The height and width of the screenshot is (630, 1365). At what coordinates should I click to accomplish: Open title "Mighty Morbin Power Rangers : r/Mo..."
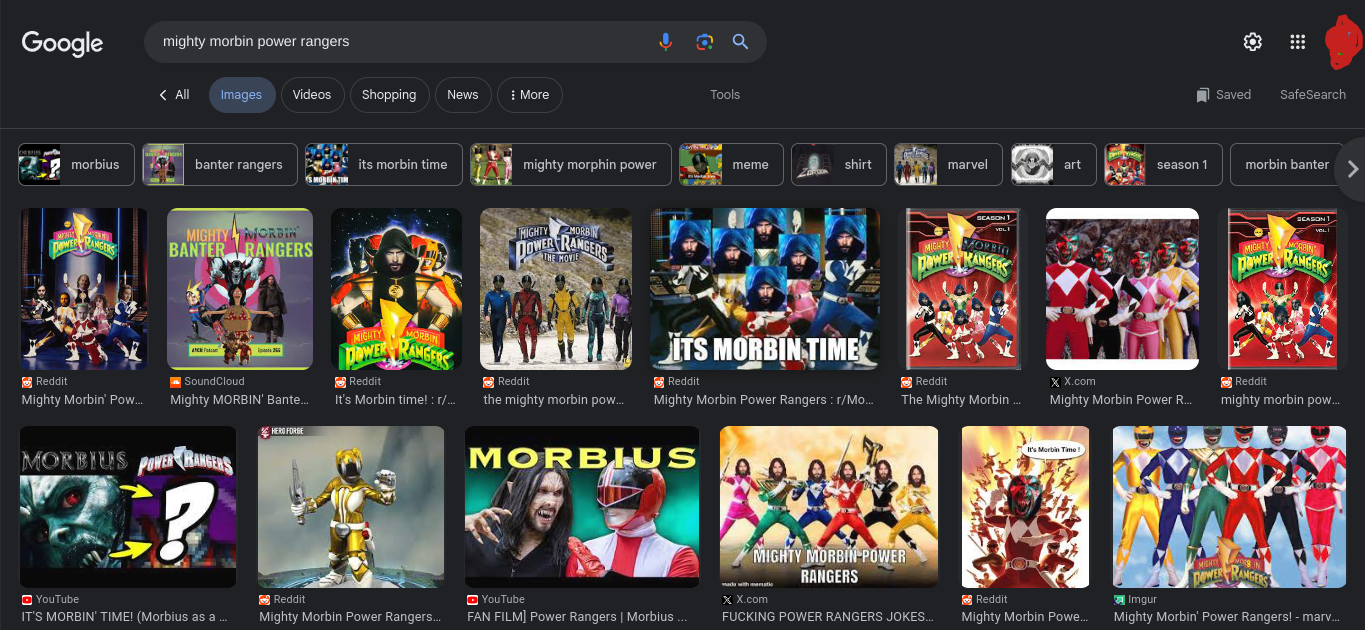(x=764, y=399)
